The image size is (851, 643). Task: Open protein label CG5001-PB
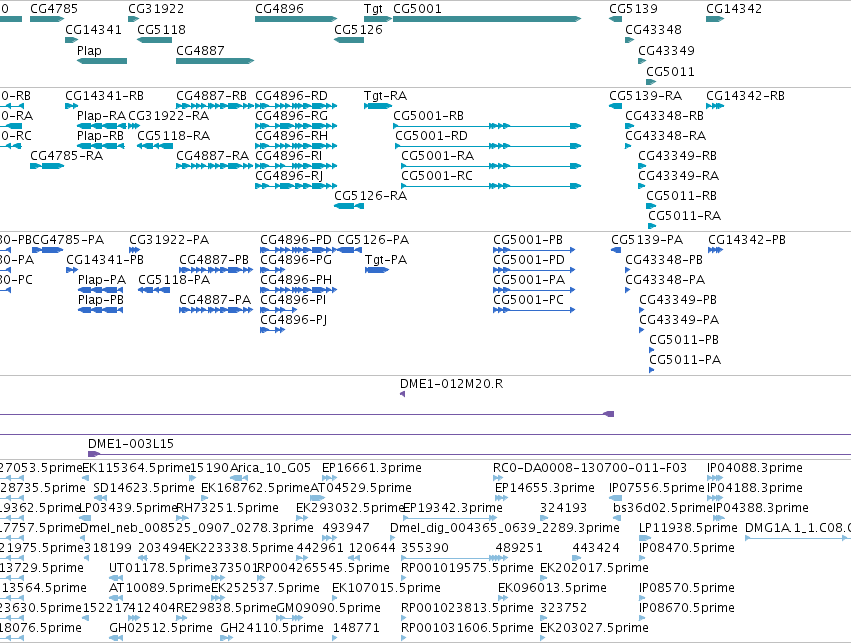[528, 240]
